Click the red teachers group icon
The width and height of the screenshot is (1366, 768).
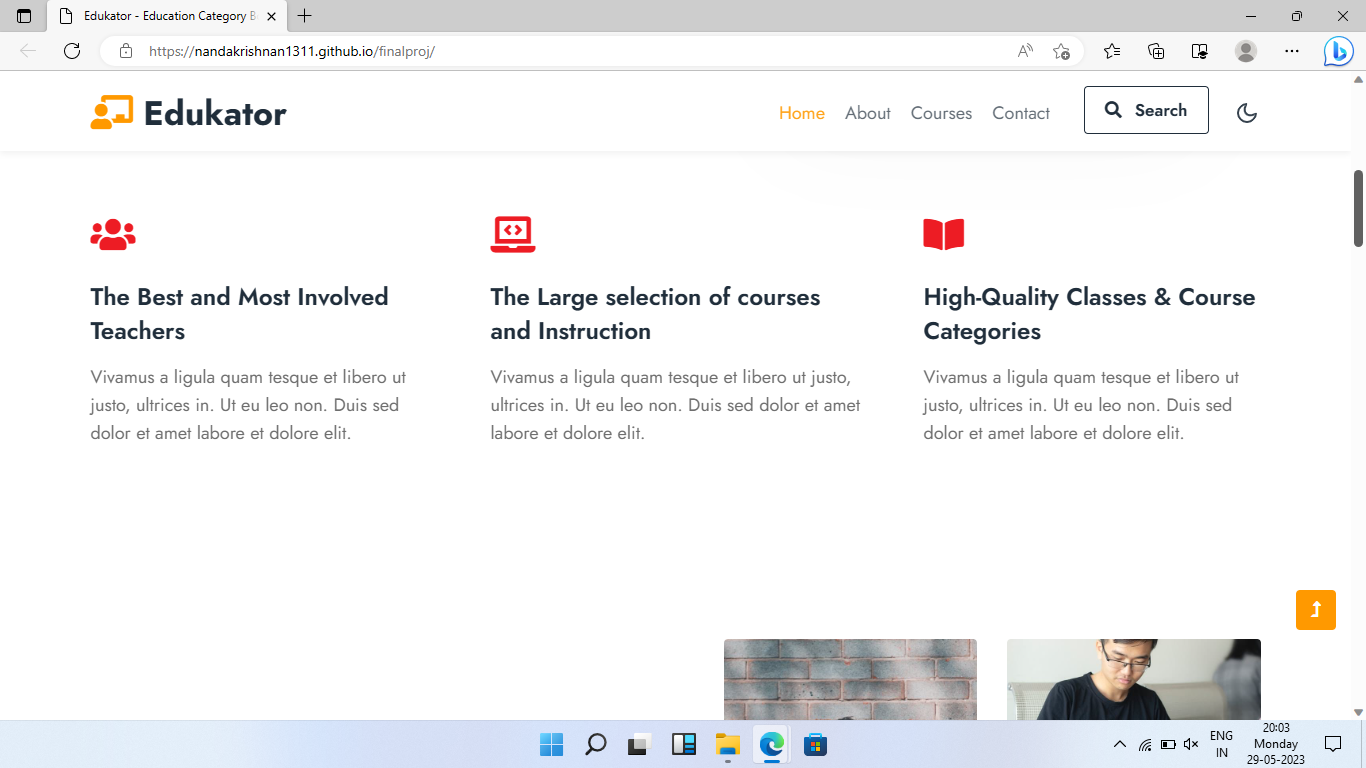(x=113, y=233)
